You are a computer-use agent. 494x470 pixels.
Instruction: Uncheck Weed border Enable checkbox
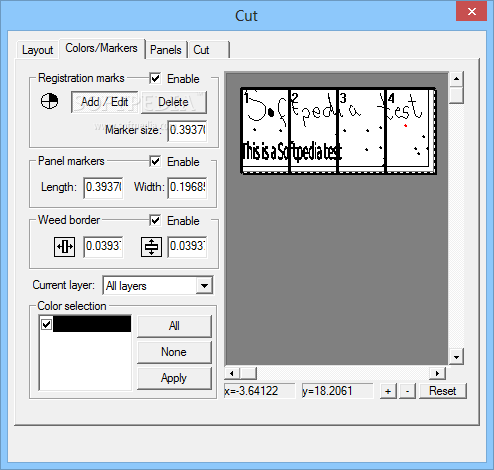click(155, 221)
